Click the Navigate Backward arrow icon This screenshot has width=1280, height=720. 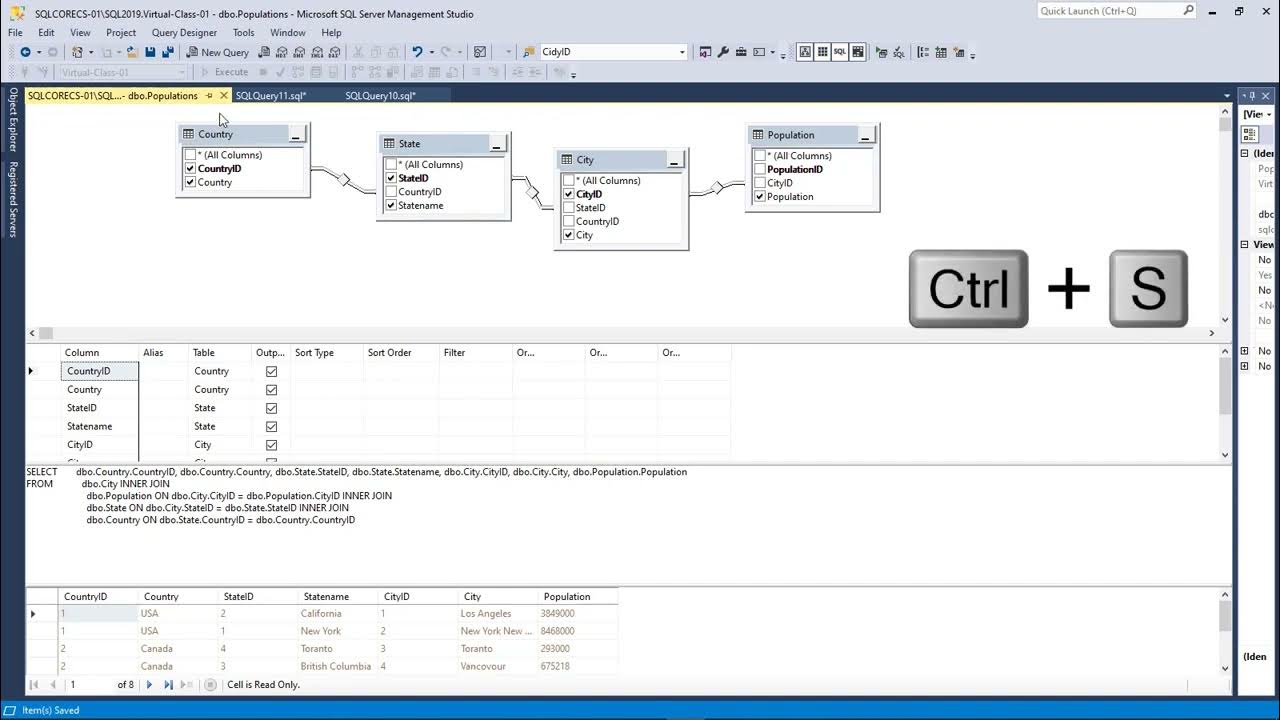click(25, 52)
